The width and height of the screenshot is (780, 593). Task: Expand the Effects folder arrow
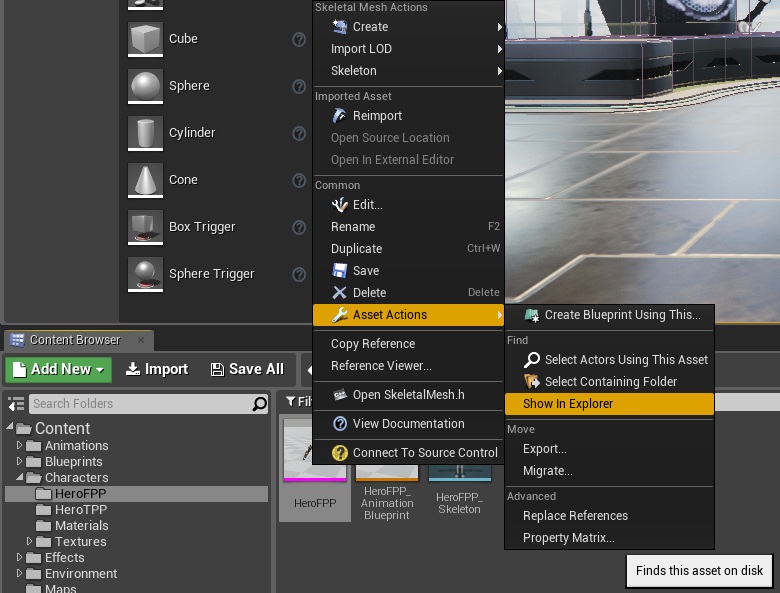click(x=19, y=557)
